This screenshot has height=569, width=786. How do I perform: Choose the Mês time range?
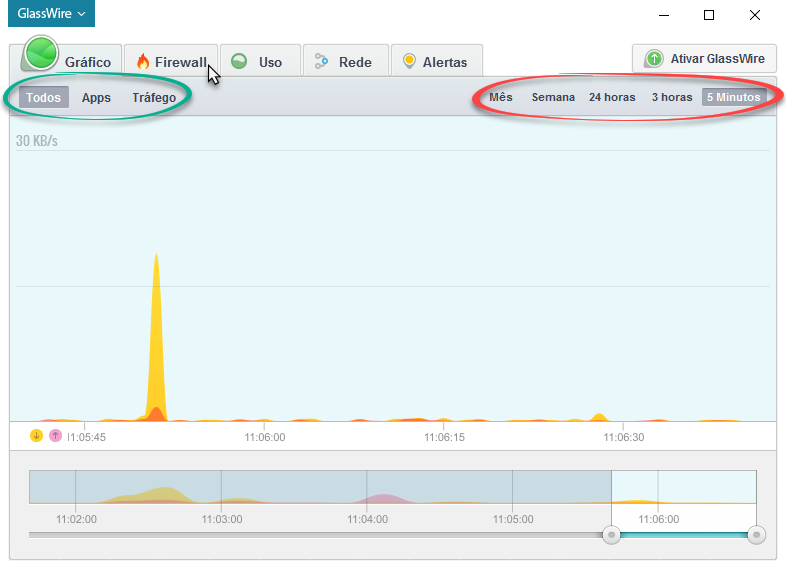coord(501,97)
